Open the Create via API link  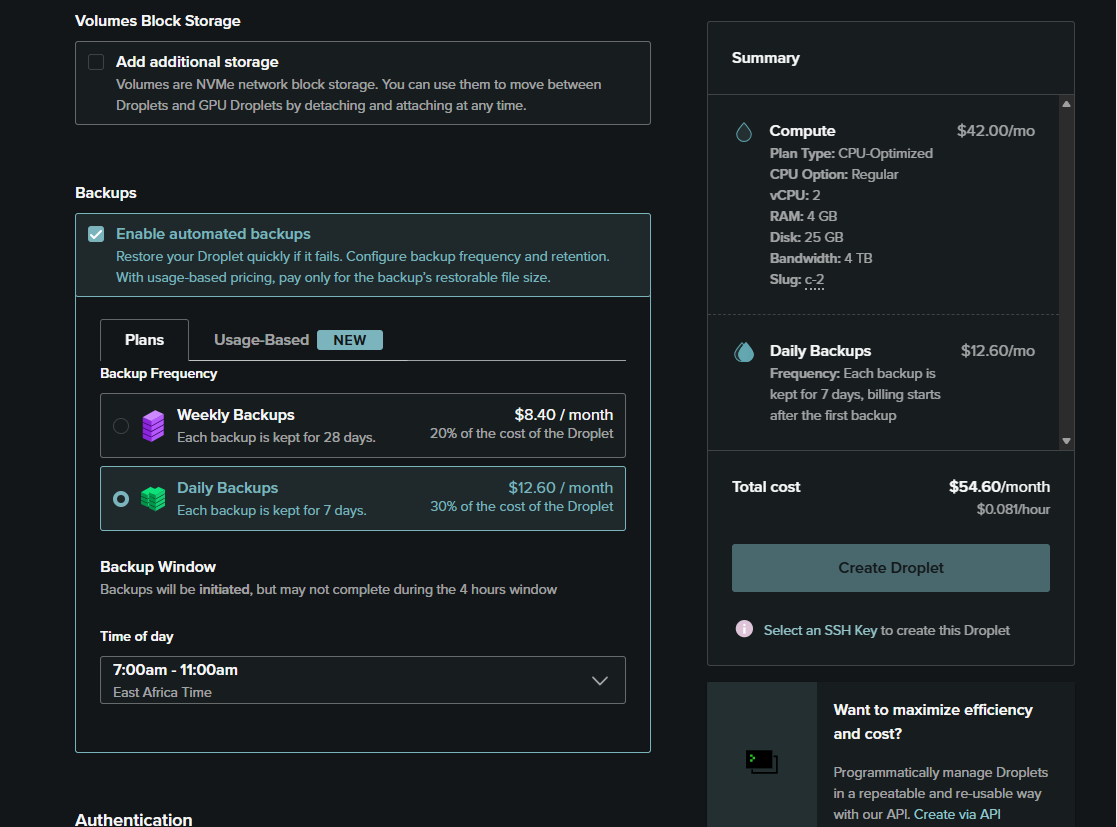(957, 814)
